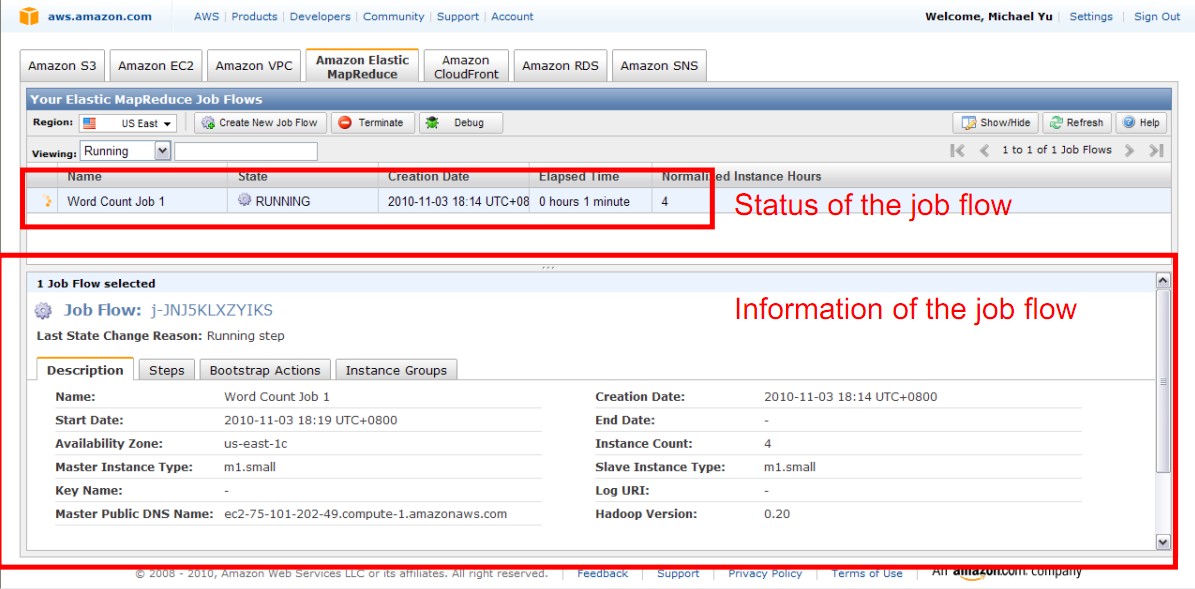The width and height of the screenshot is (1195, 589).
Task: Open the Help button
Action: click(x=1140, y=123)
